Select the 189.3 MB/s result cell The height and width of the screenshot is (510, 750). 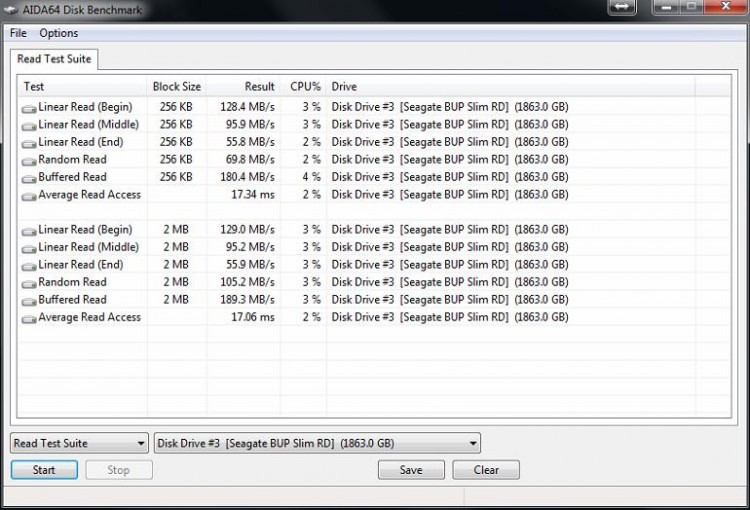(247, 299)
